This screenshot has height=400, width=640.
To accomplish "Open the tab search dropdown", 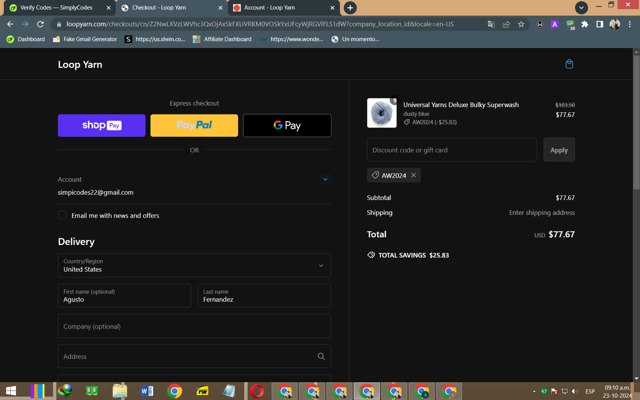I will pyautogui.click(x=581, y=7).
